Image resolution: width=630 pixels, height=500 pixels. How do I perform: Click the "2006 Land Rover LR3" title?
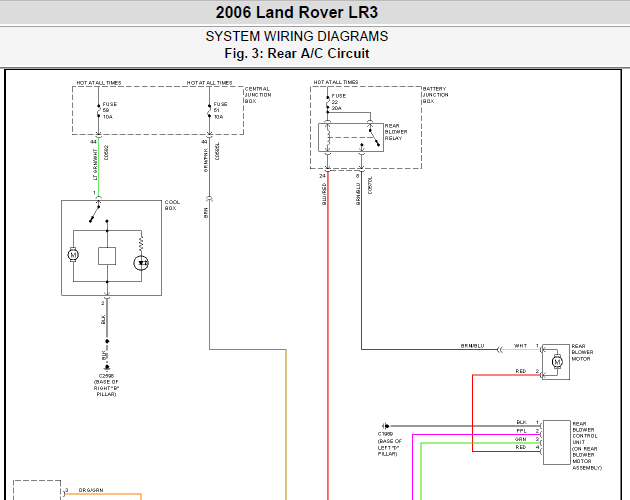click(297, 12)
